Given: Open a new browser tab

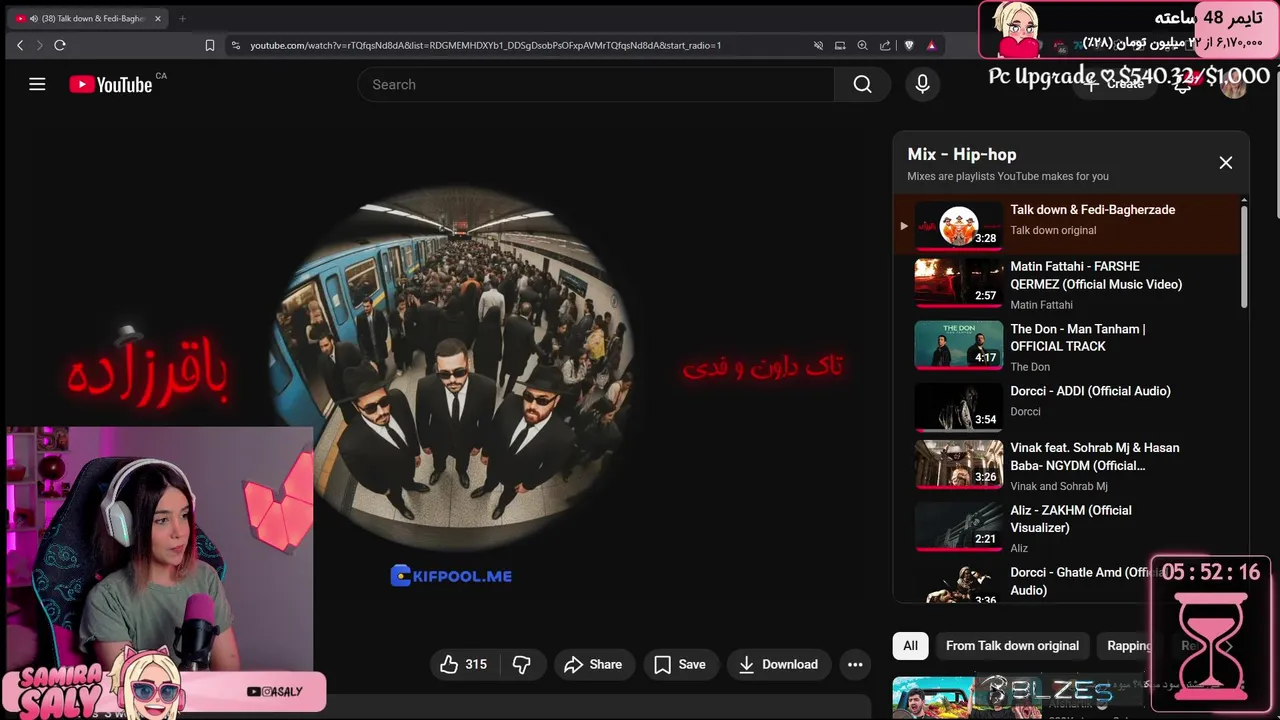Looking at the screenshot, I should (182, 18).
